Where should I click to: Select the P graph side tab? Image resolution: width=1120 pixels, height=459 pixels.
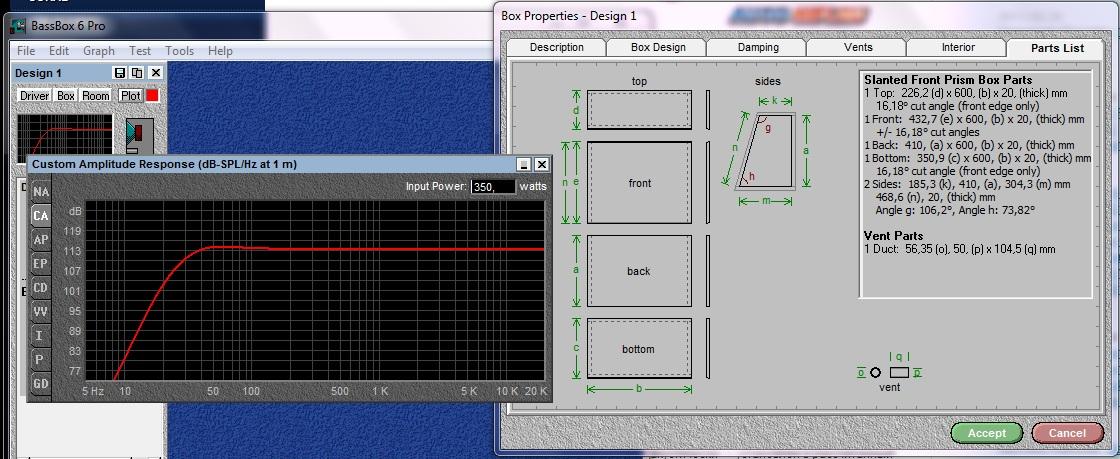41,359
